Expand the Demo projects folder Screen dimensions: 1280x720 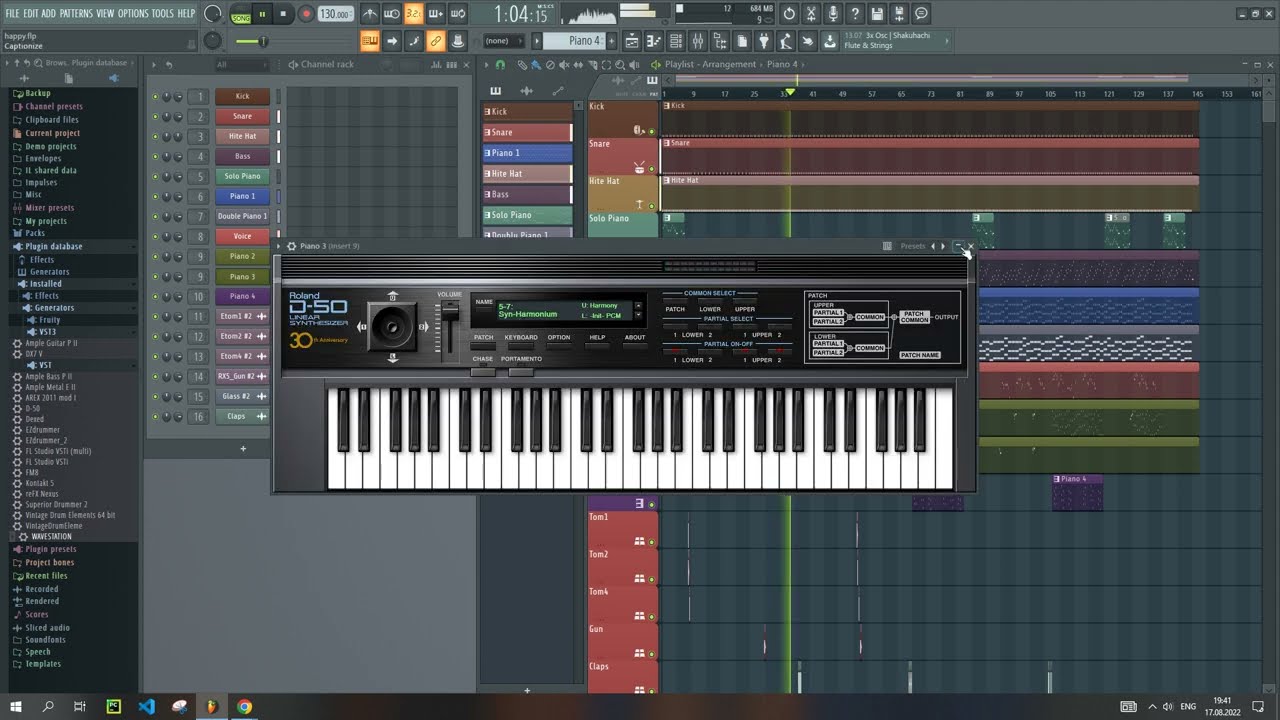coord(50,146)
